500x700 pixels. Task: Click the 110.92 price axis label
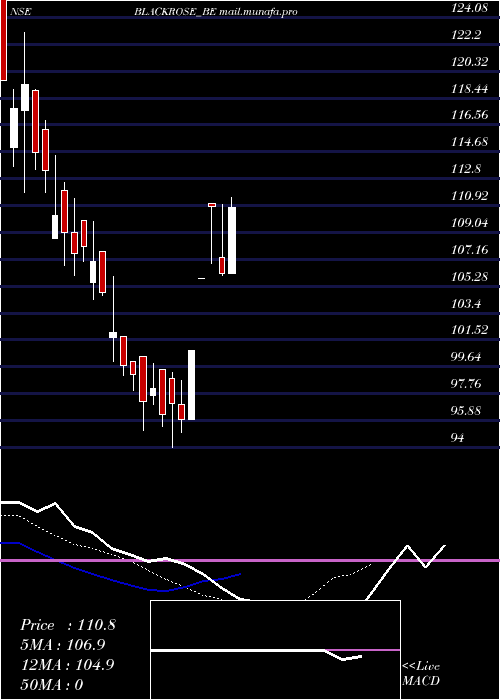[x=469, y=195]
